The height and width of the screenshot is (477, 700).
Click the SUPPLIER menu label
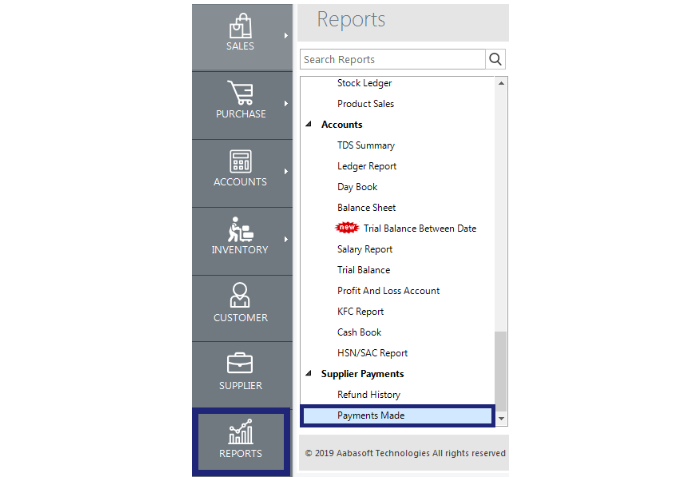(241, 385)
